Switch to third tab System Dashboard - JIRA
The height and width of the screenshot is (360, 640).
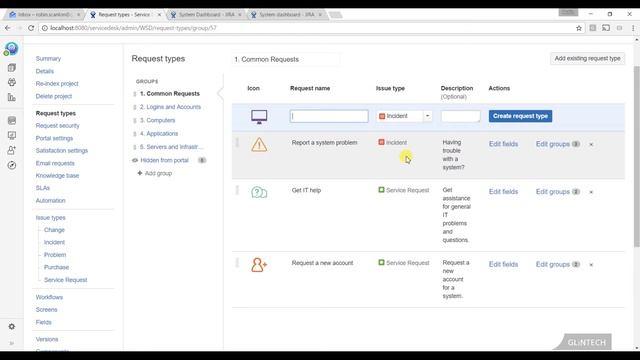tap(206, 15)
